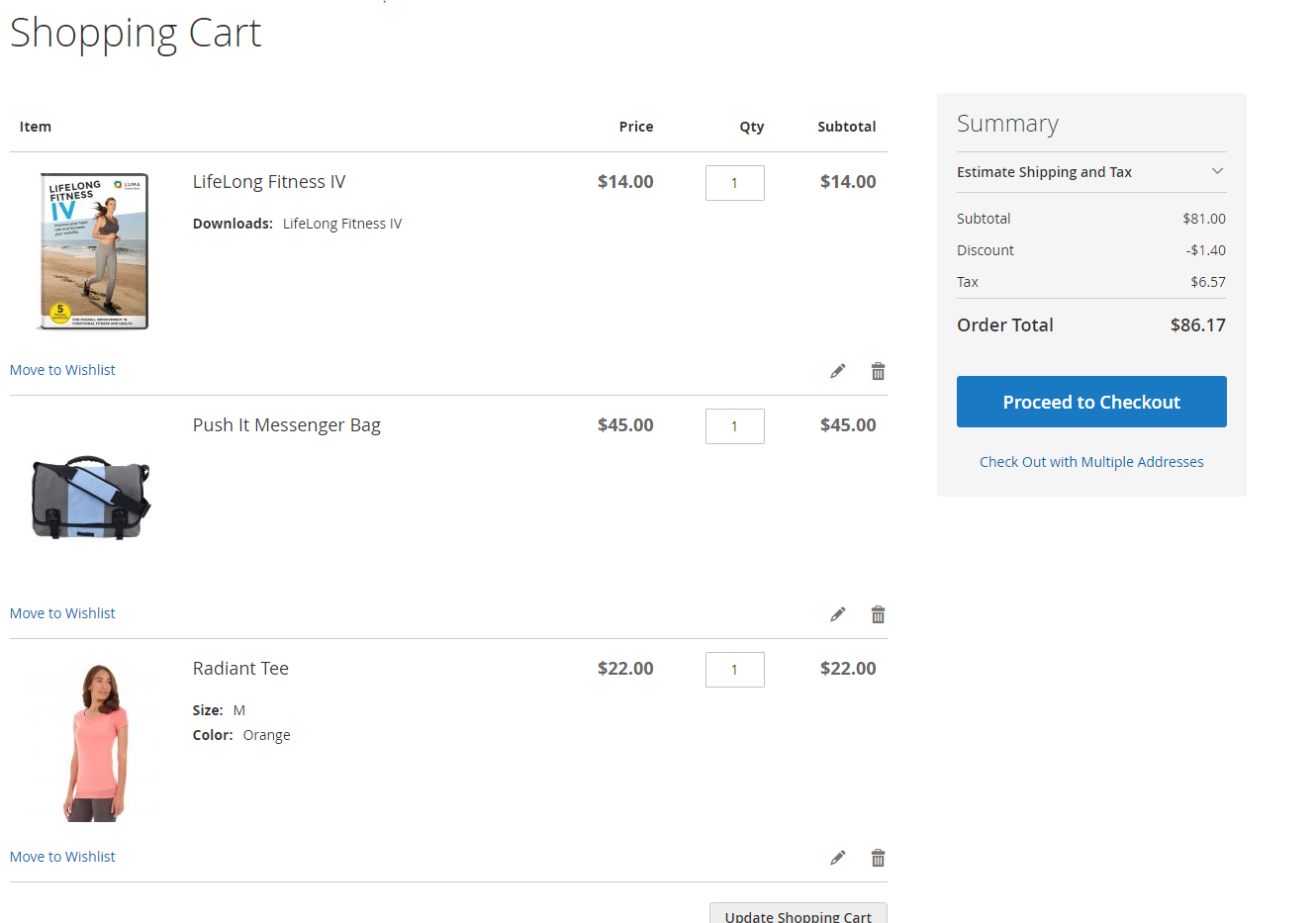This screenshot has height=923, width=1316.
Task: Remove LifeLong Fitness IV from cart
Action: (x=878, y=371)
